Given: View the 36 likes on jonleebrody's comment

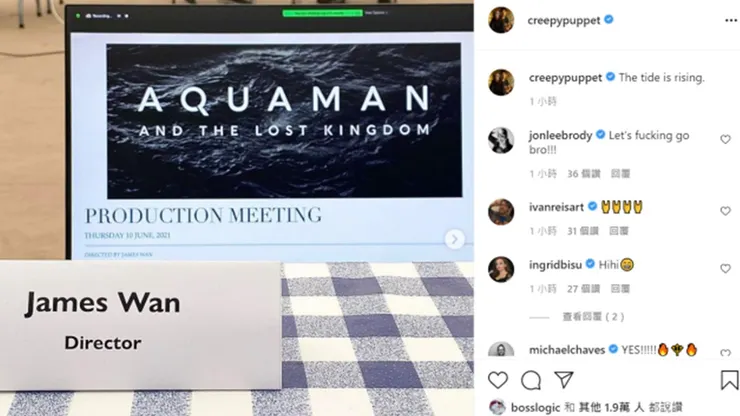Looking at the screenshot, I should click(x=584, y=174).
